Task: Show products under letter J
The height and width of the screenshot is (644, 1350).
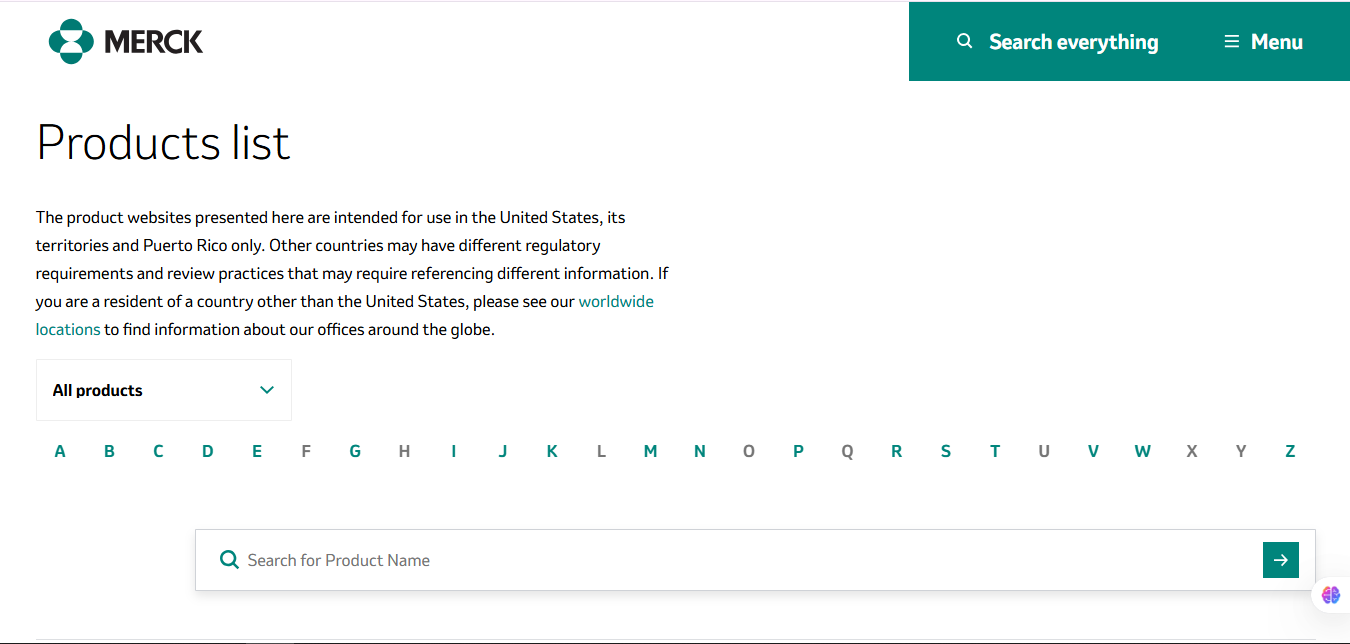Action: point(503,451)
